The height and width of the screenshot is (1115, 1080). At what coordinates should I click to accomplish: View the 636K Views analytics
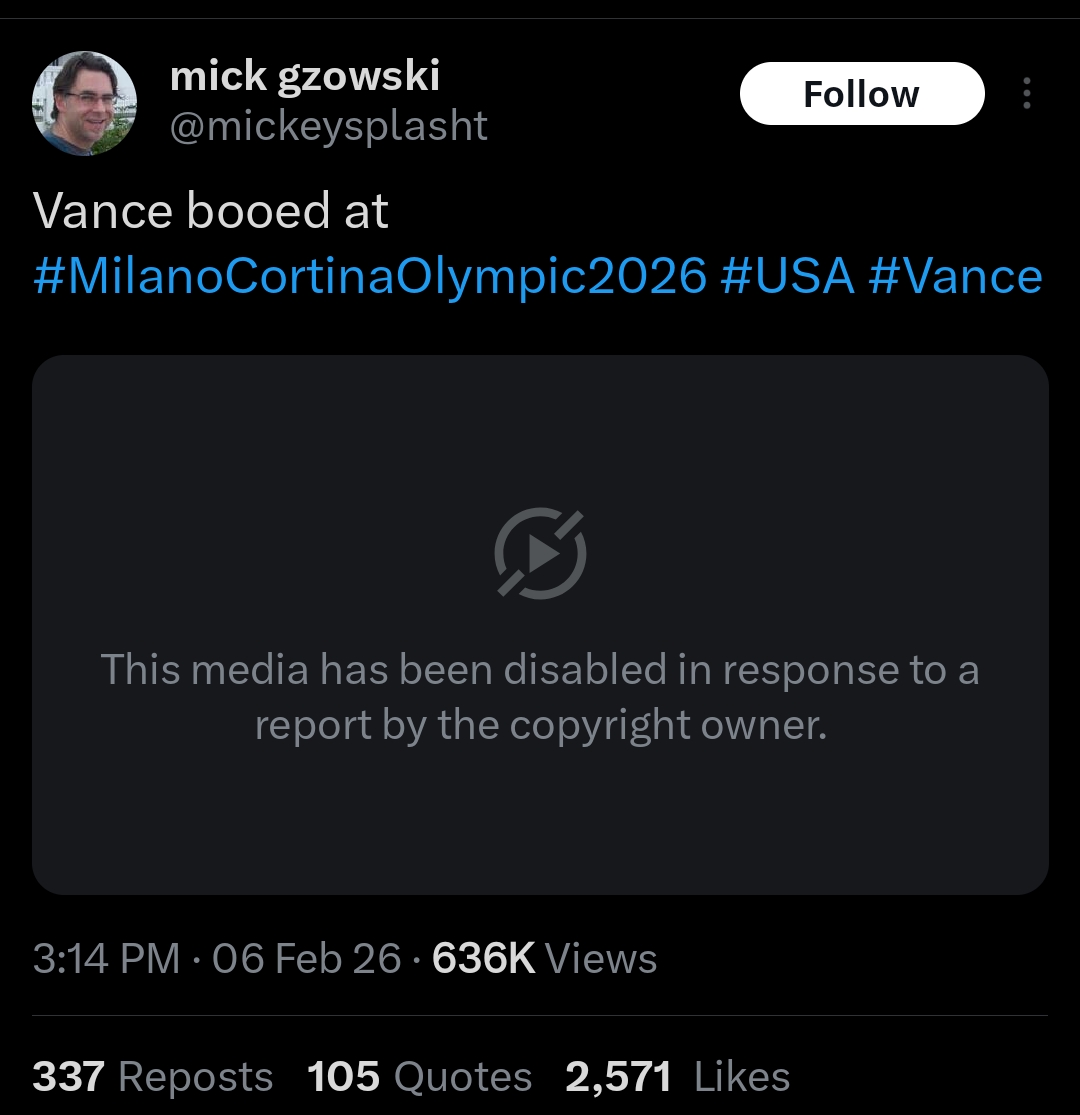(544, 959)
